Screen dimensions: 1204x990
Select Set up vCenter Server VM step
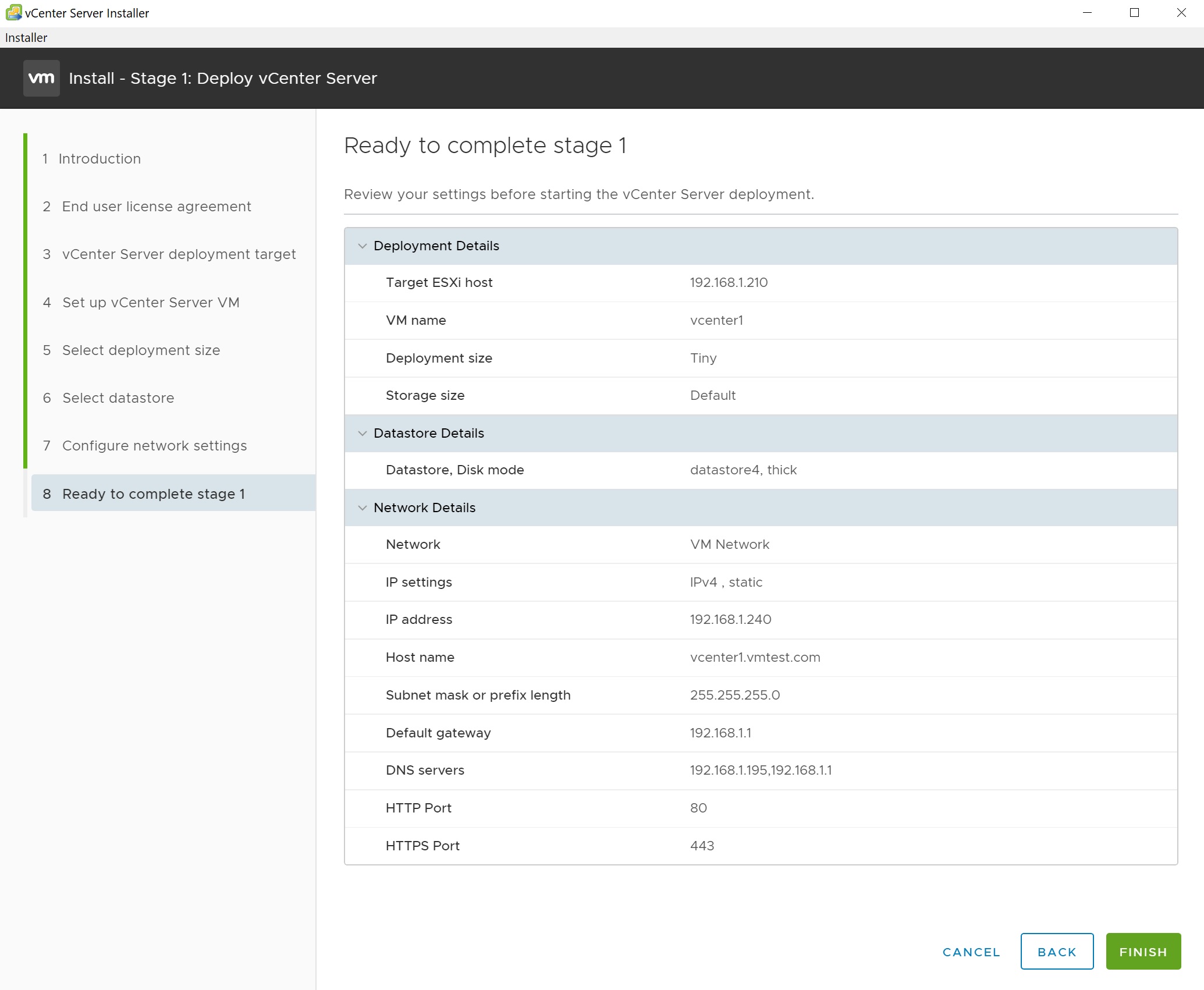[151, 303]
